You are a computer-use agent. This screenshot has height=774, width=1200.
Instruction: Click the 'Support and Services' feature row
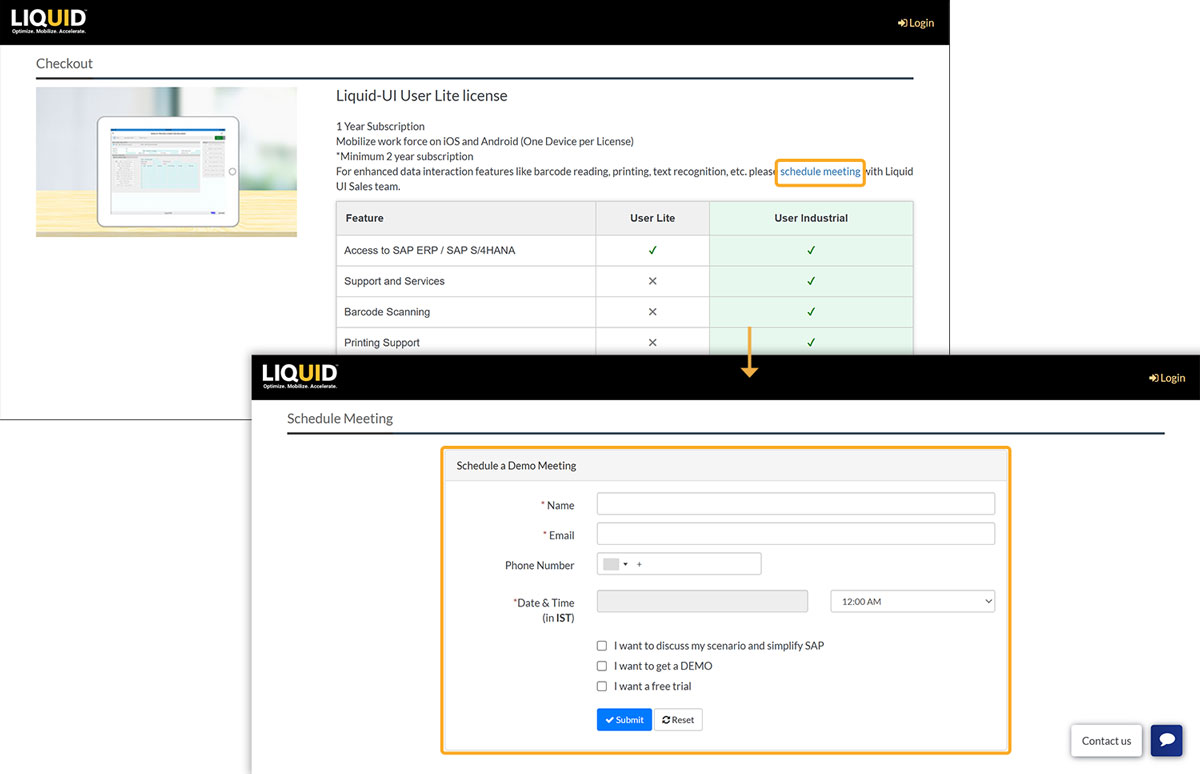625,281
